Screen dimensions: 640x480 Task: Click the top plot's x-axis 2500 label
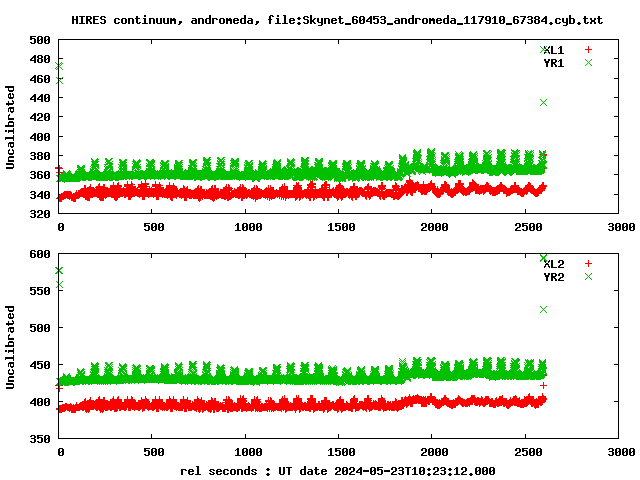pos(528,227)
